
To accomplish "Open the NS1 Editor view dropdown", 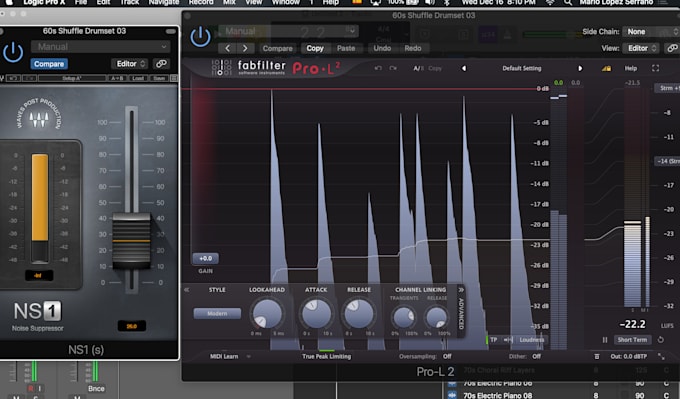I will point(130,64).
